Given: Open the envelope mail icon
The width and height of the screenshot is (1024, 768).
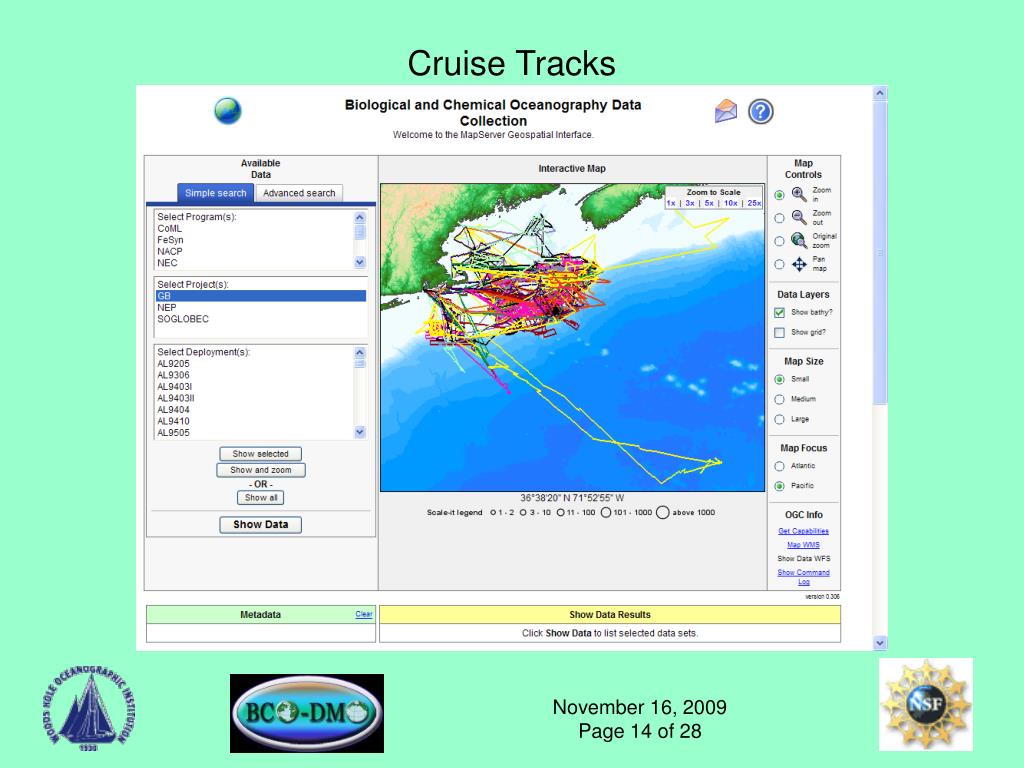Looking at the screenshot, I should coord(726,111).
